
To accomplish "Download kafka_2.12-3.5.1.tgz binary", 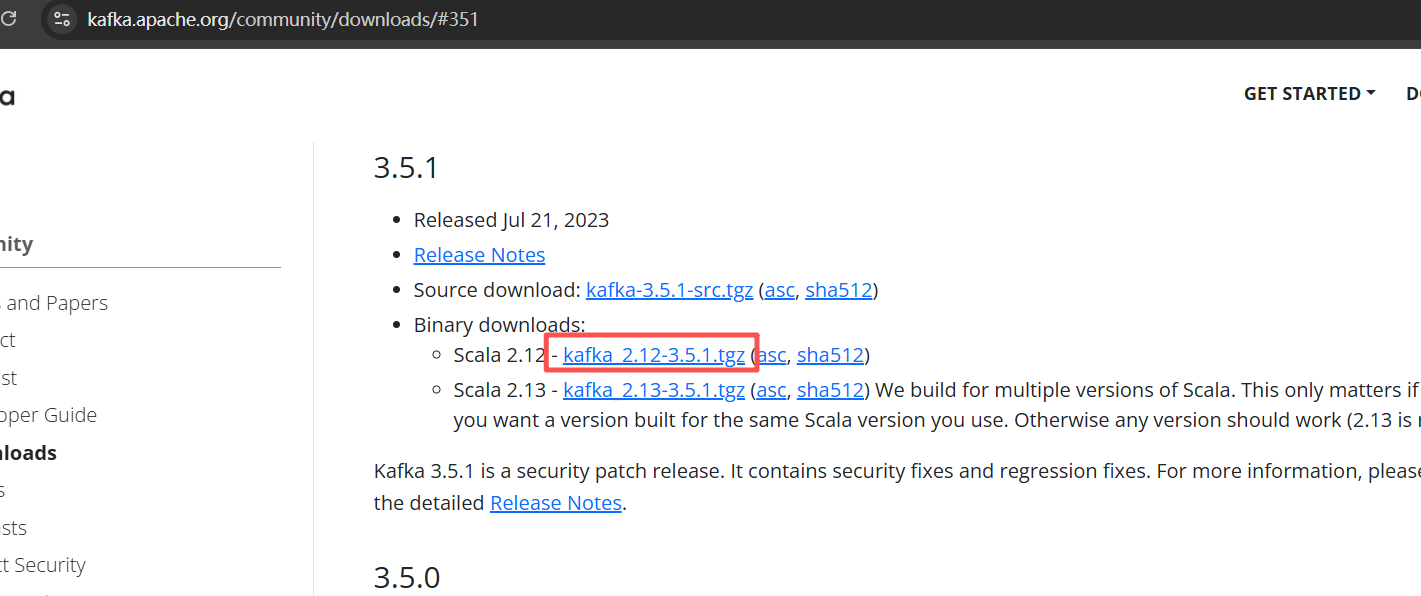I will coord(654,355).
